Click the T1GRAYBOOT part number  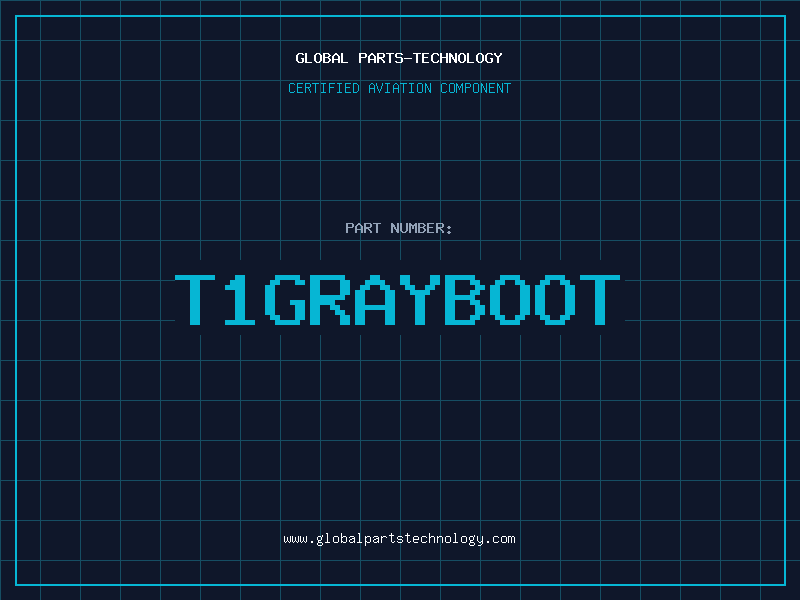(399, 300)
